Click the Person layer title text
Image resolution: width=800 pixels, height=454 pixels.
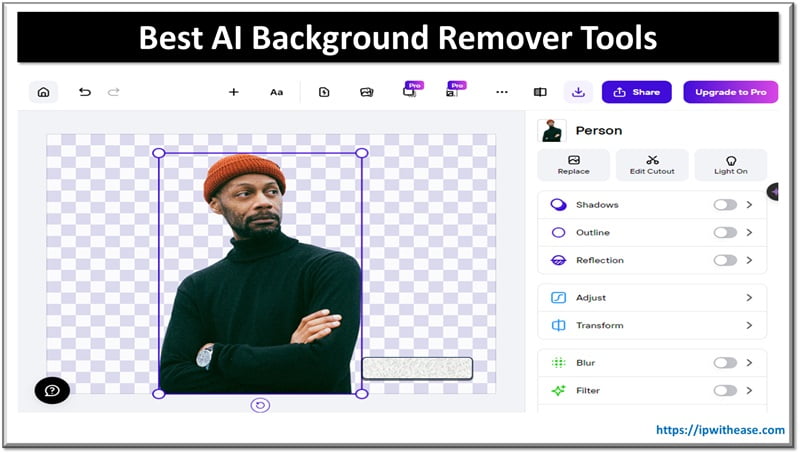(x=599, y=131)
